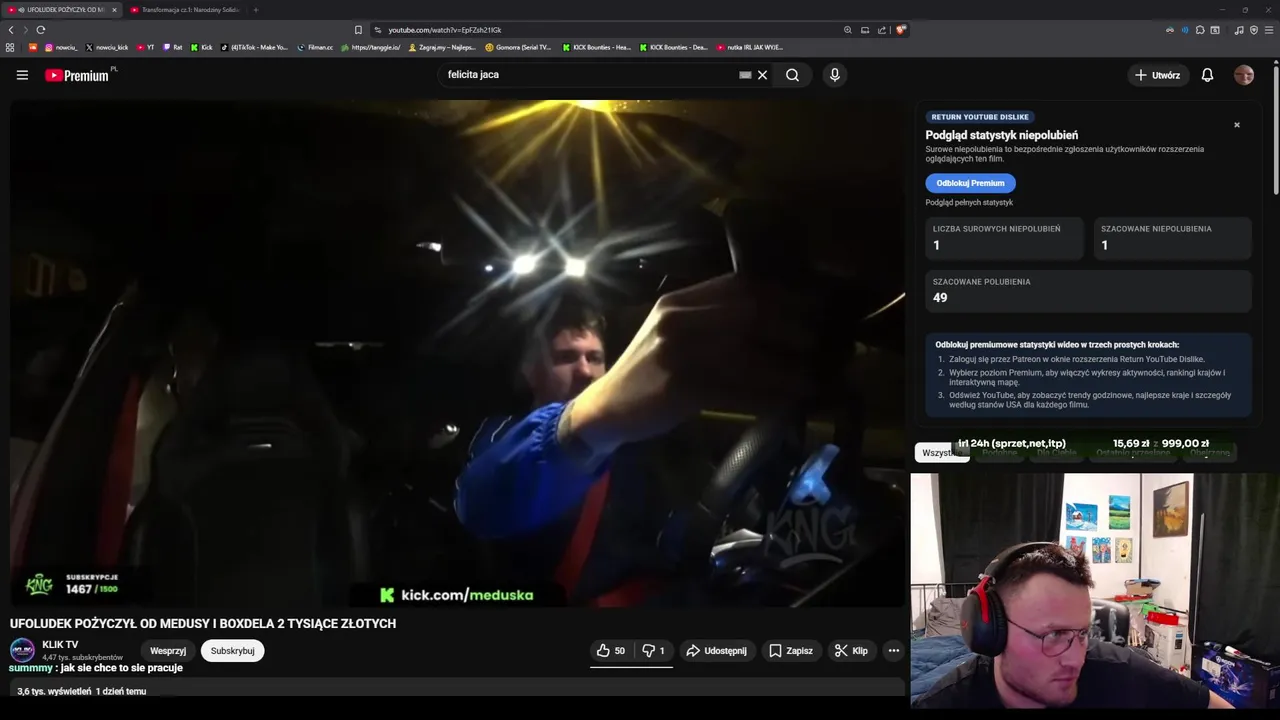Open the nutka IRL JAK WYJE bookmark

749,47
